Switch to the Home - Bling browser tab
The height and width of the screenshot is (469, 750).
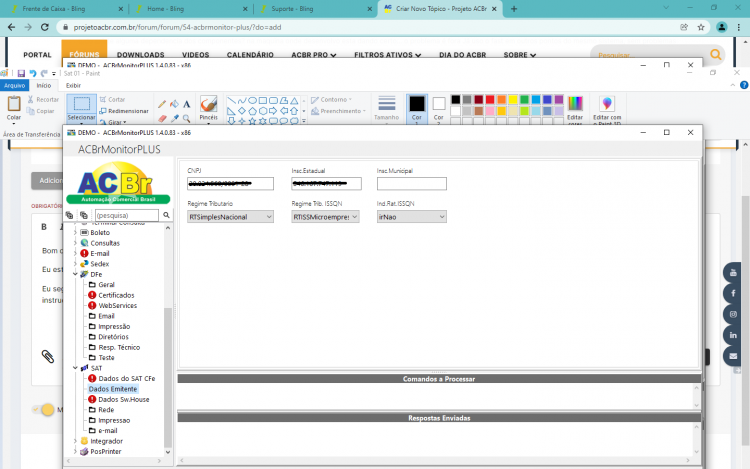[191, 9]
